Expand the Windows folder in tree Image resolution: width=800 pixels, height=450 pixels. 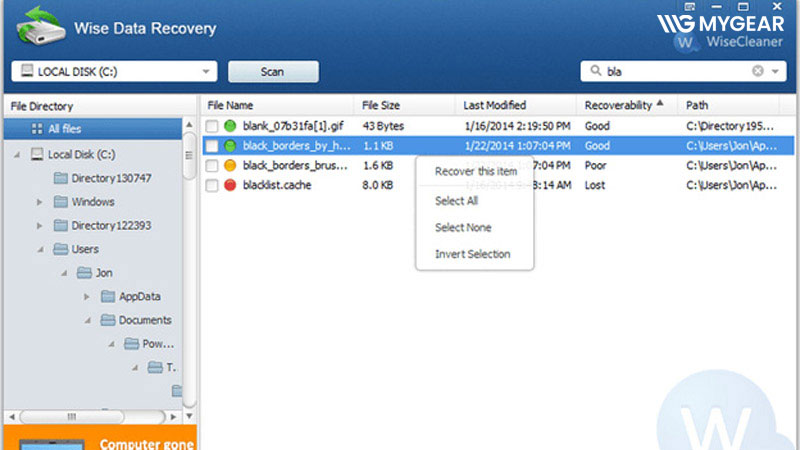click(40, 202)
